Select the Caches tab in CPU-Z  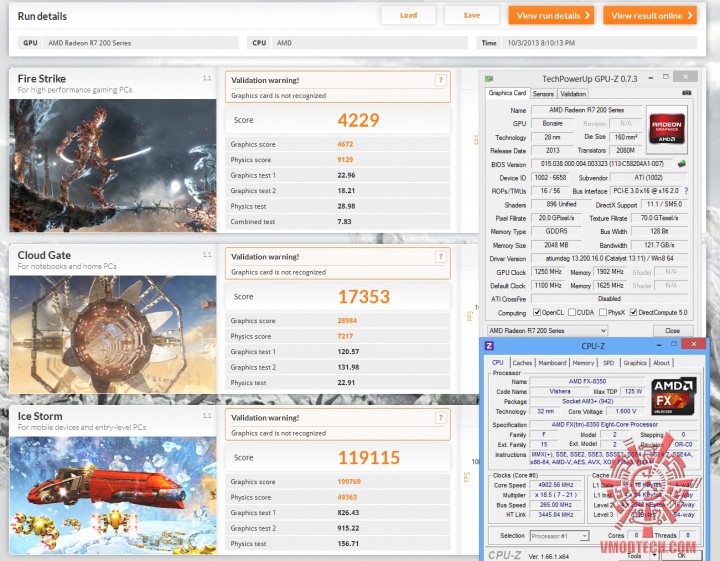click(x=523, y=363)
